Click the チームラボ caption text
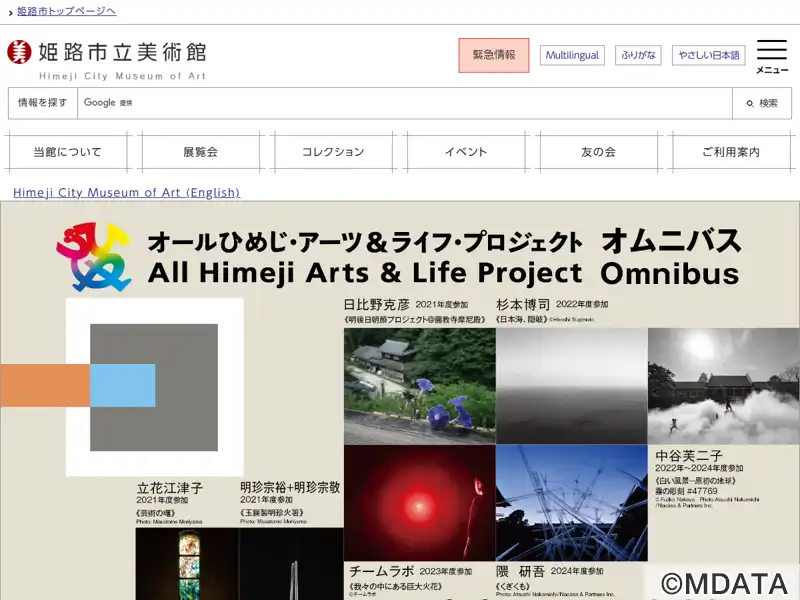 coord(382,571)
